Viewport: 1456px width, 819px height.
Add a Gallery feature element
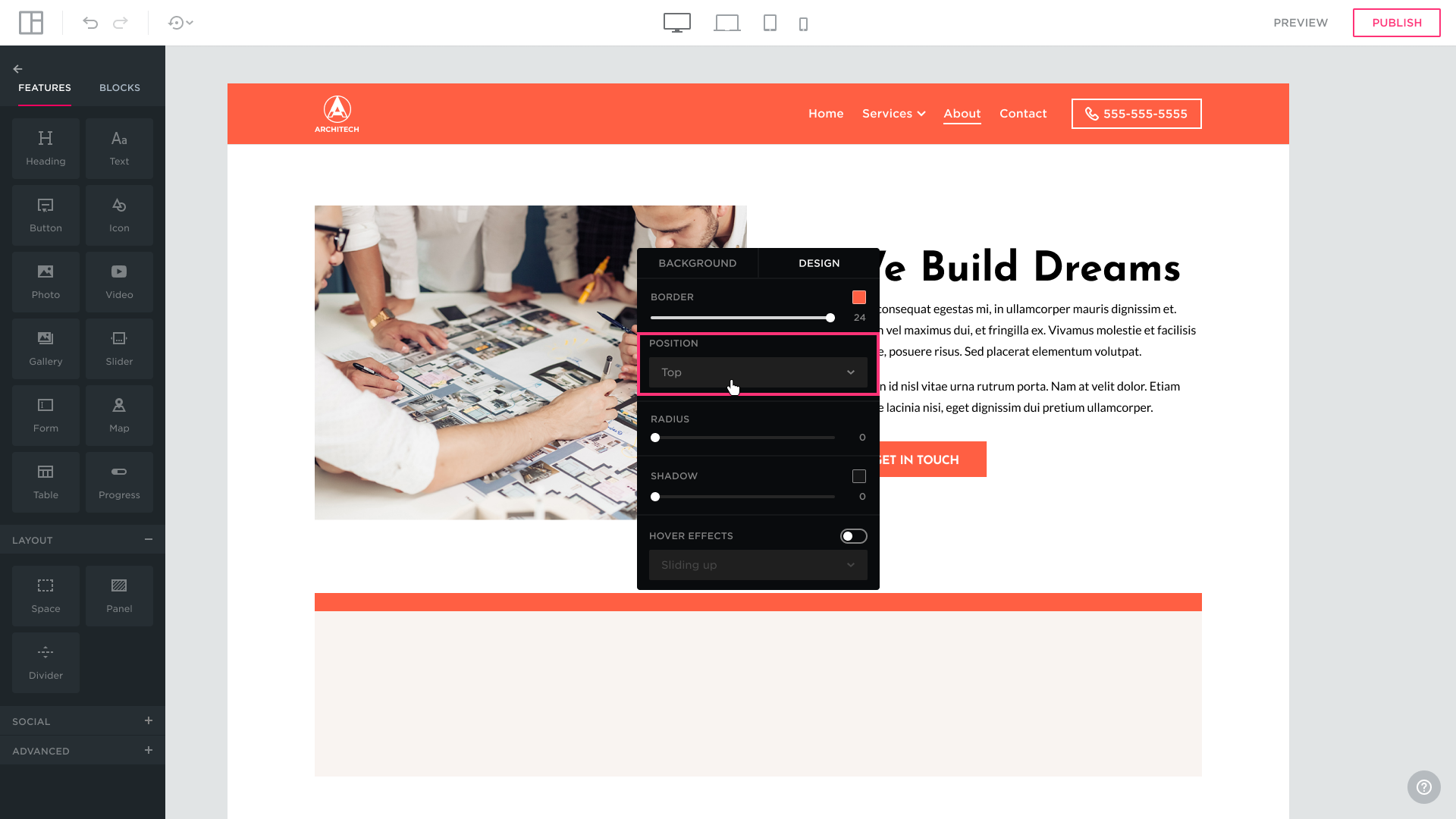point(45,349)
